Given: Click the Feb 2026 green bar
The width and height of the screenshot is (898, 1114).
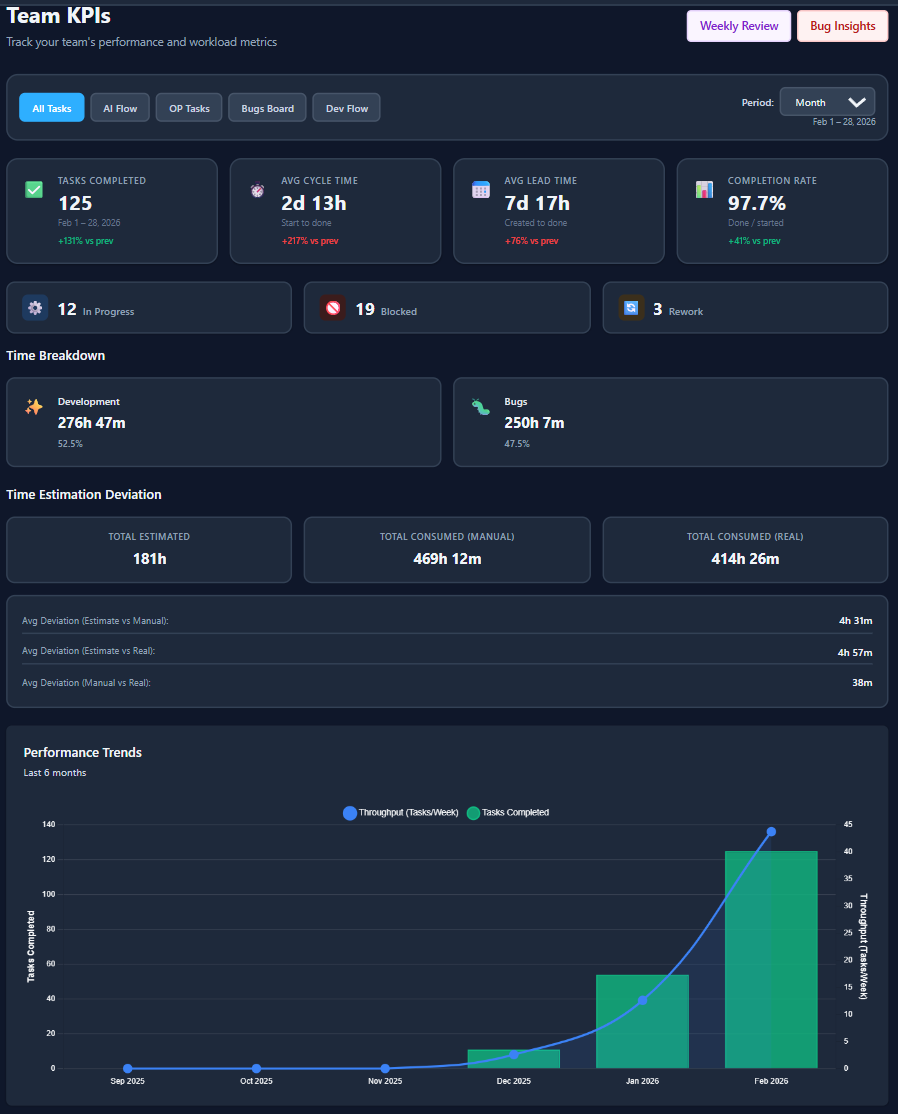Looking at the screenshot, I should pyautogui.click(x=771, y=959).
